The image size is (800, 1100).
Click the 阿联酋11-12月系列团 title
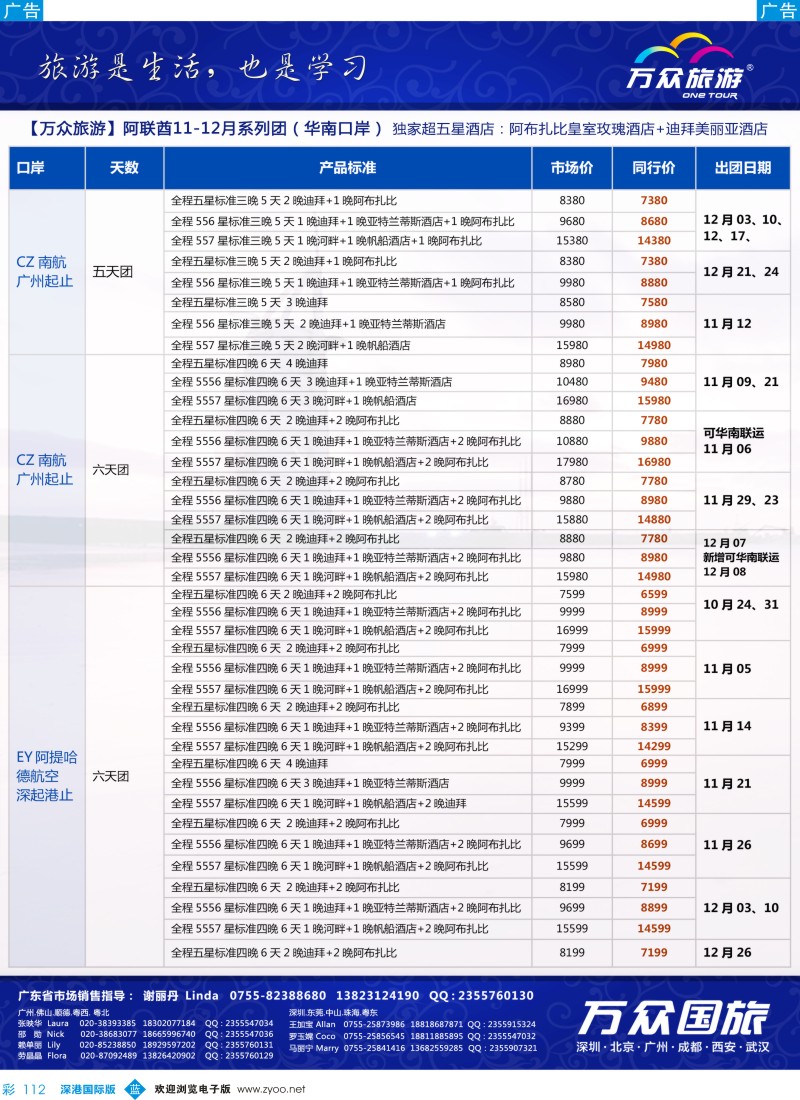coord(205,128)
